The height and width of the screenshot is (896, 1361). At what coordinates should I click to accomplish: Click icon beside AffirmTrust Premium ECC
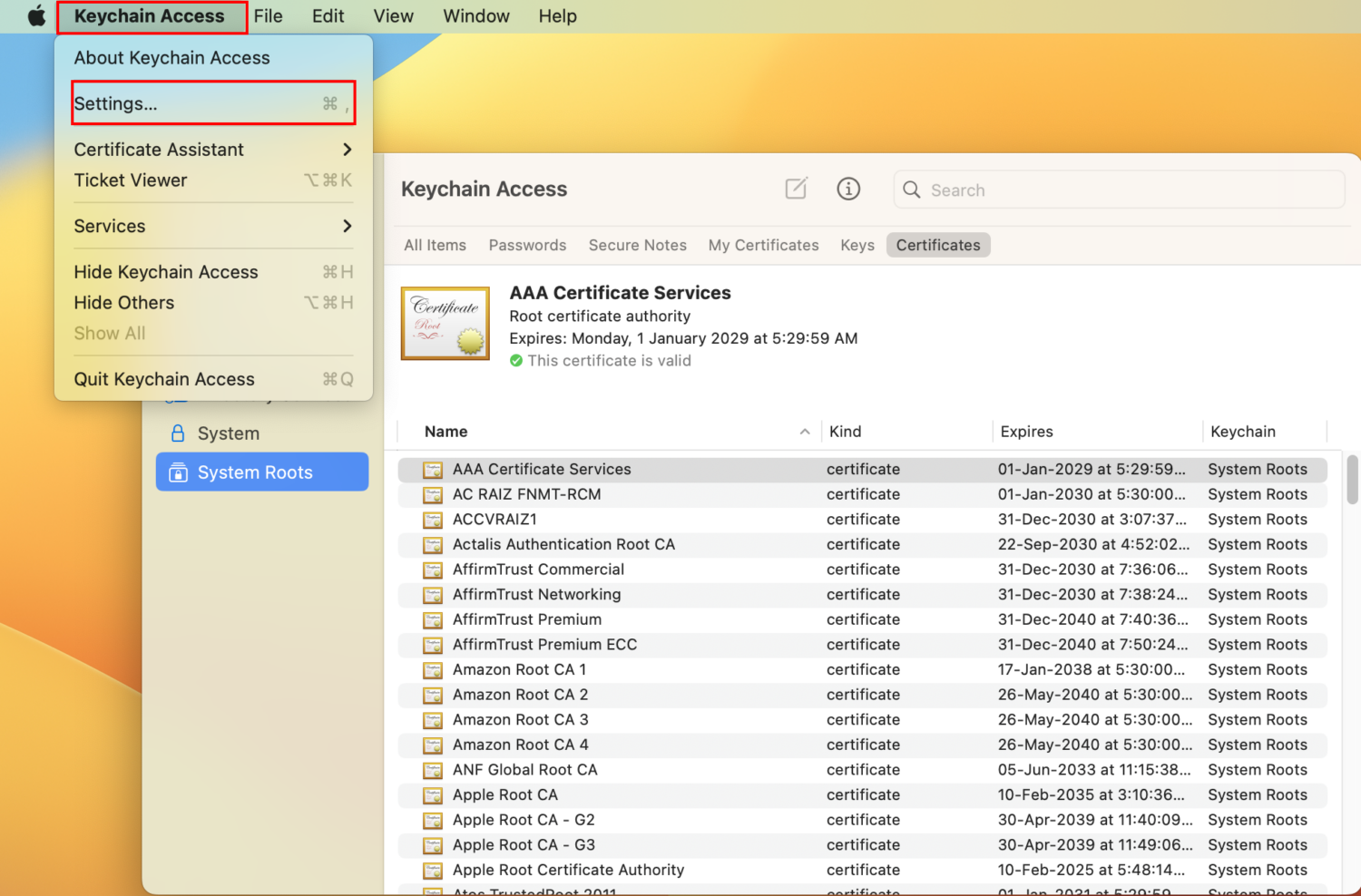pos(433,646)
